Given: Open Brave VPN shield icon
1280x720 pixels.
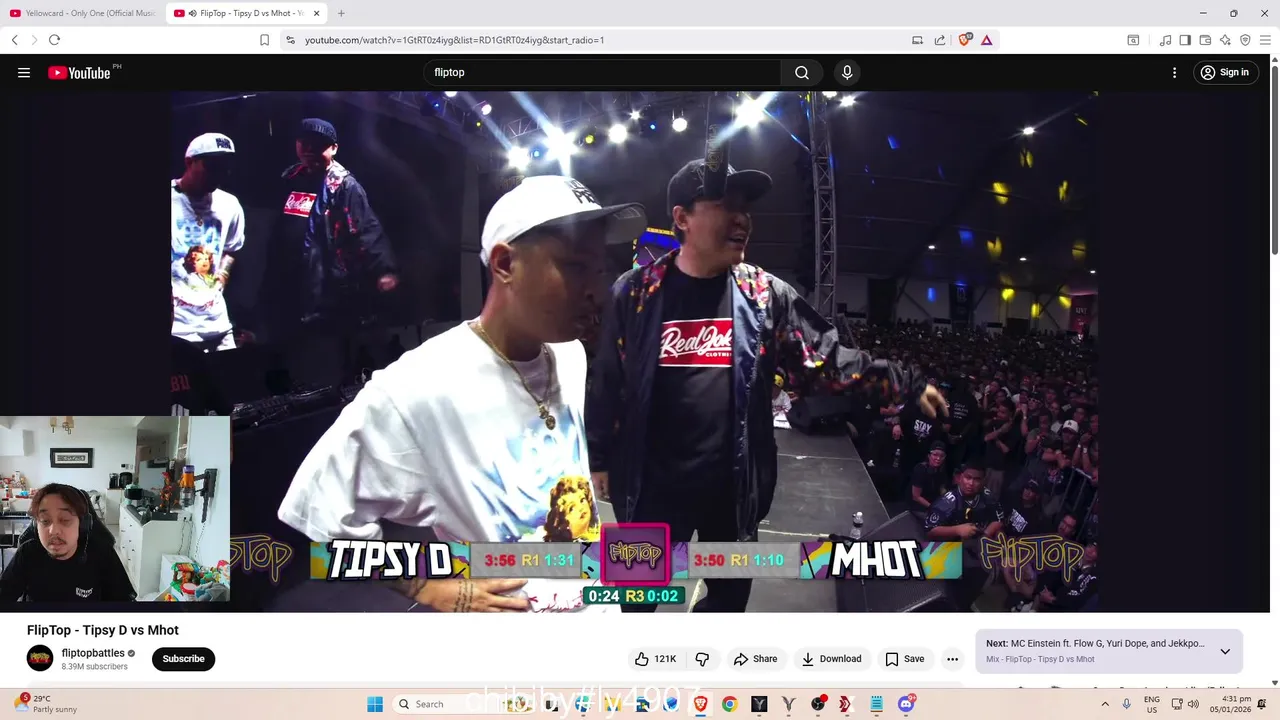Looking at the screenshot, I should (1245, 40).
